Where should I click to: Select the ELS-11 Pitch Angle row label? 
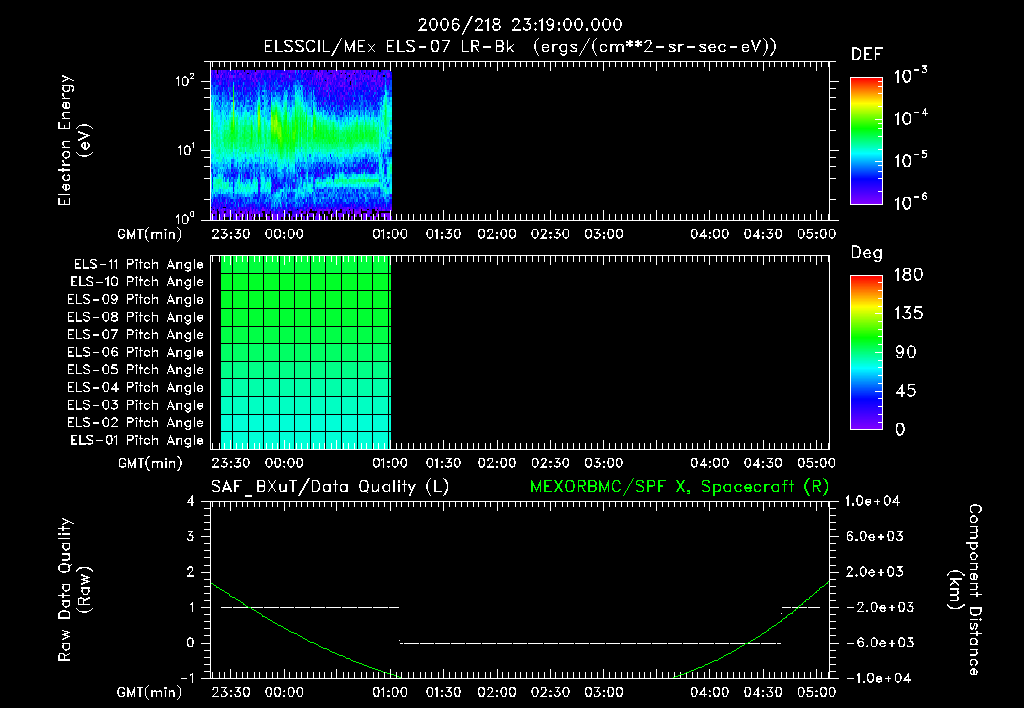coord(138,265)
